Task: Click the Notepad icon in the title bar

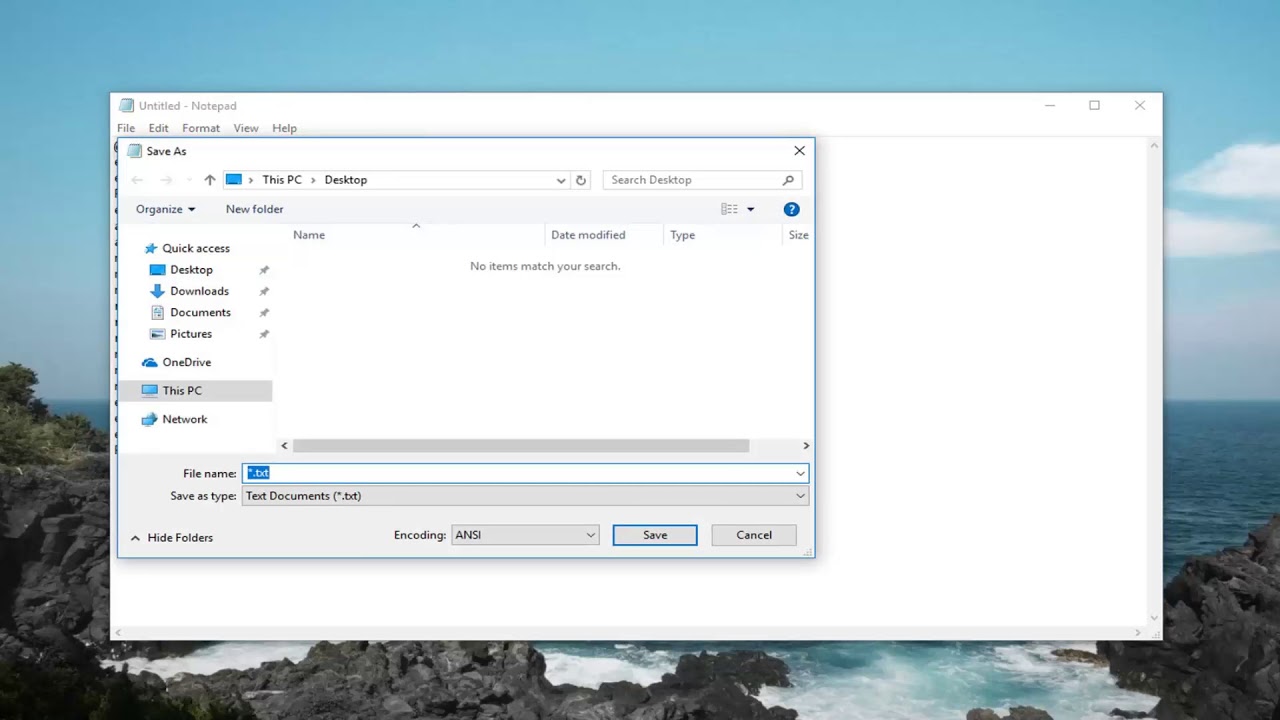Action: point(126,105)
